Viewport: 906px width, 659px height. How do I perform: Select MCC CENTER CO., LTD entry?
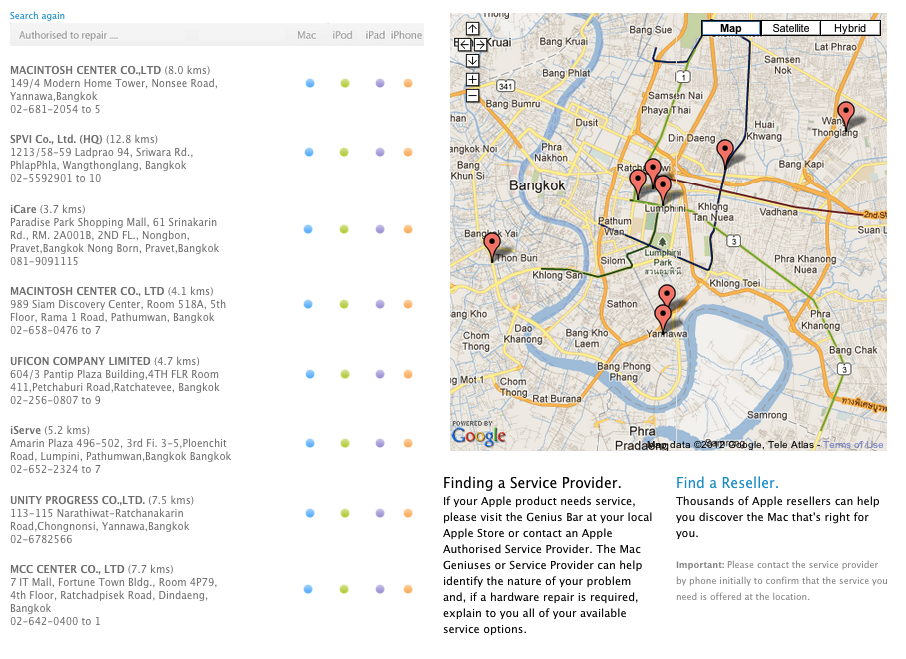point(91,569)
